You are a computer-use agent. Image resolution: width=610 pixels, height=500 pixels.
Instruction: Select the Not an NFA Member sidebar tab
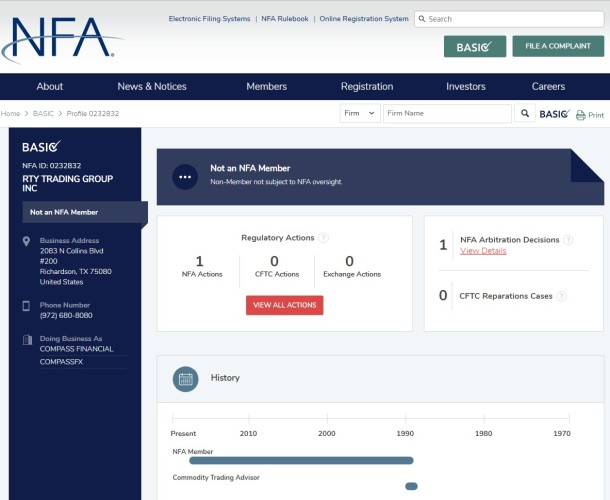(x=85, y=212)
